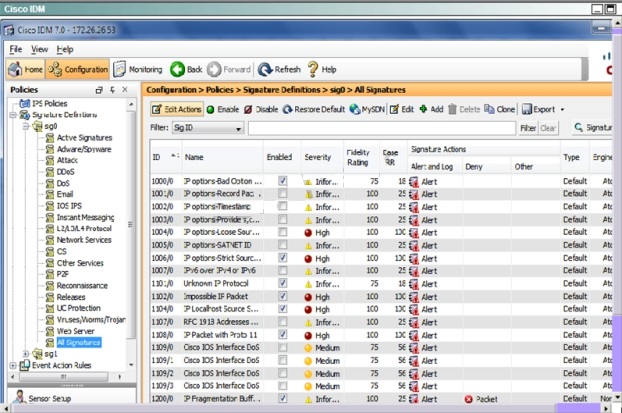
Task: Close the Policies panel
Action: click(x=125, y=90)
